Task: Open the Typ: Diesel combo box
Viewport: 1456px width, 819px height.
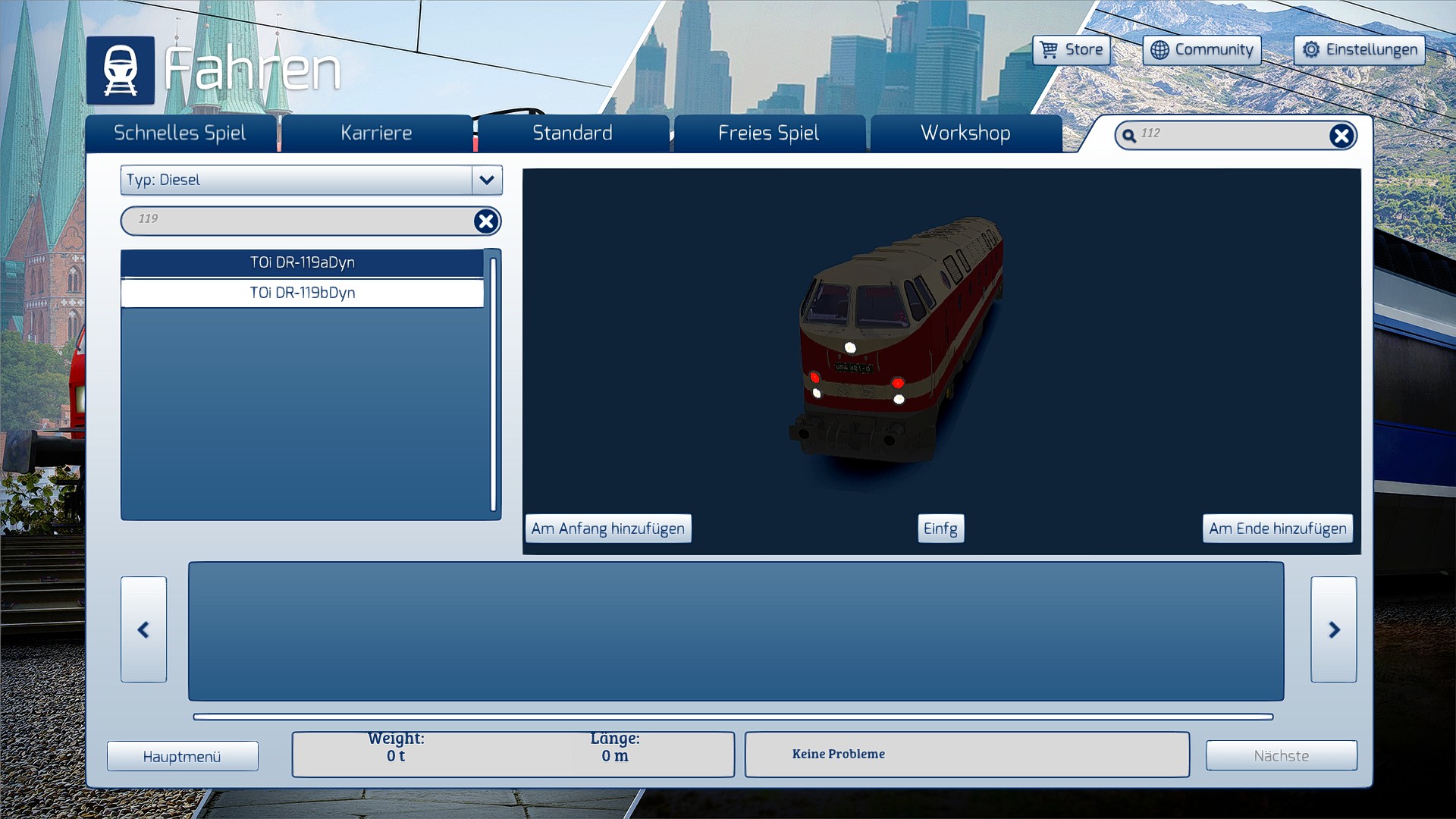Action: [x=297, y=180]
